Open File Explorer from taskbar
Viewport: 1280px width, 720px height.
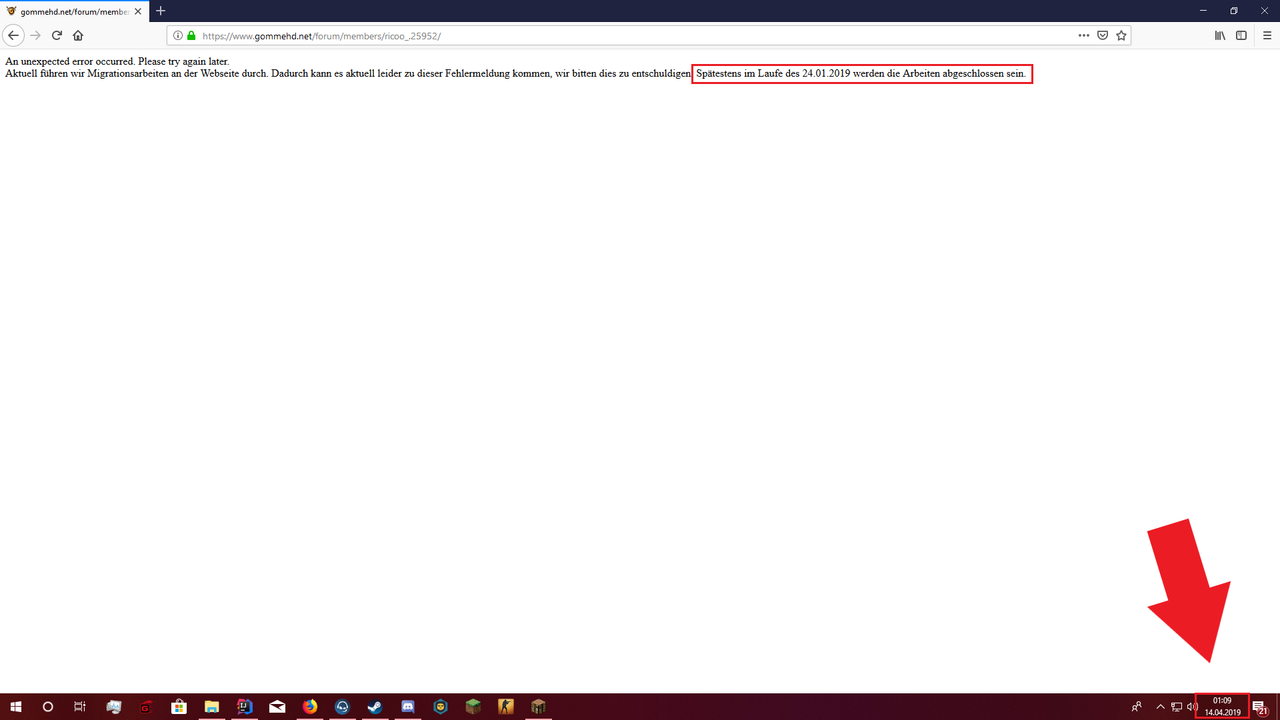point(212,707)
